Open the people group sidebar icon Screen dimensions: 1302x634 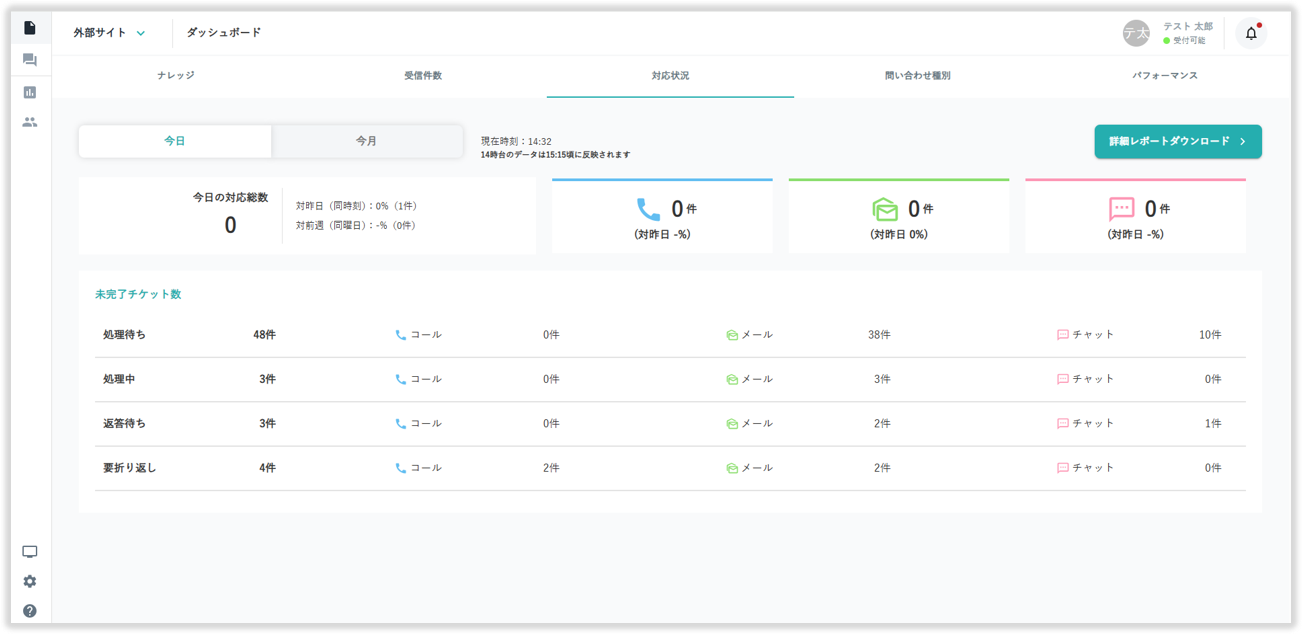pyautogui.click(x=29, y=122)
